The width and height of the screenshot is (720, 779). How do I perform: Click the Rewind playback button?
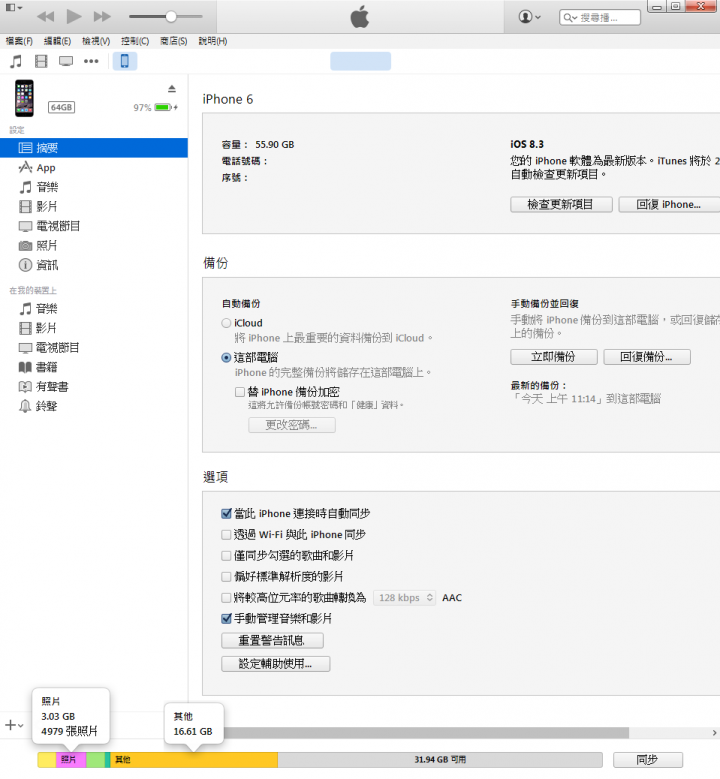point(46,17)
